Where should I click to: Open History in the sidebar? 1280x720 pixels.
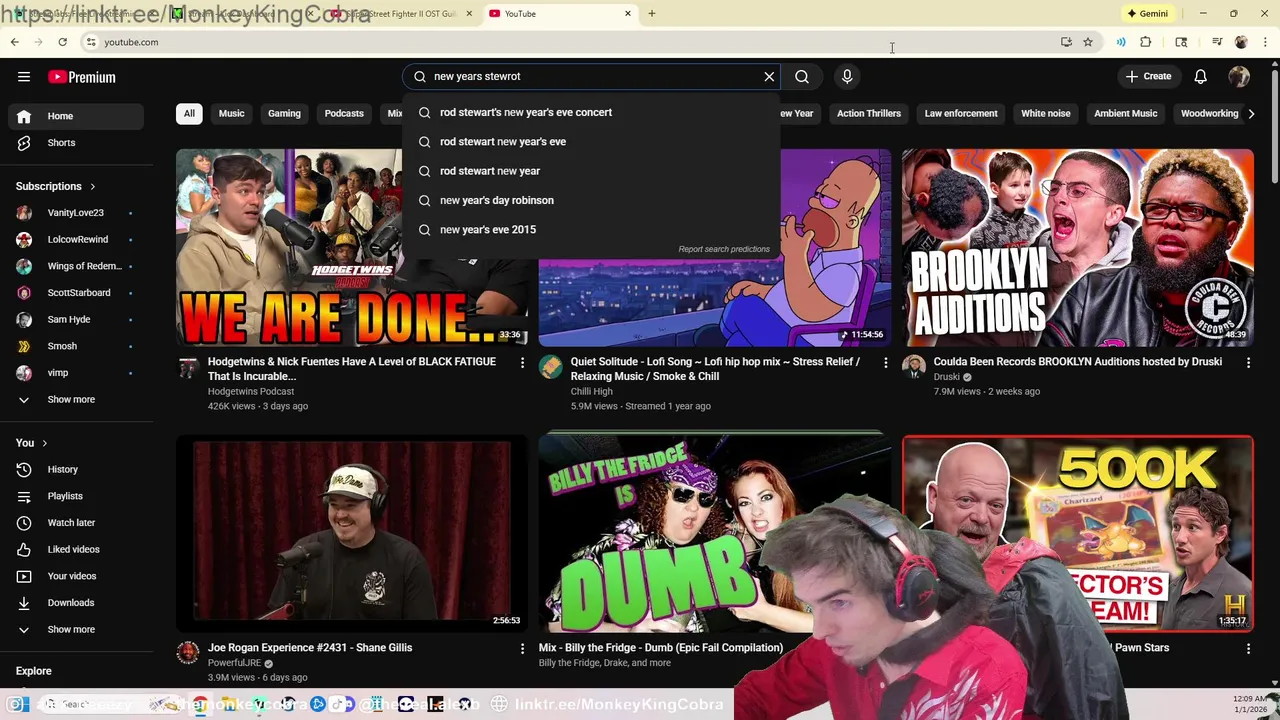(76, 469)
